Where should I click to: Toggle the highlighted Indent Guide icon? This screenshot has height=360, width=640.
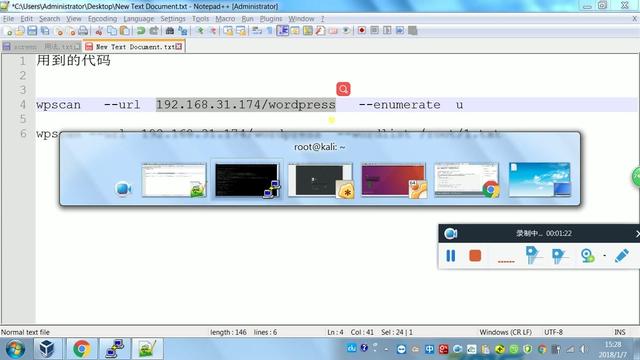point(282,31)
